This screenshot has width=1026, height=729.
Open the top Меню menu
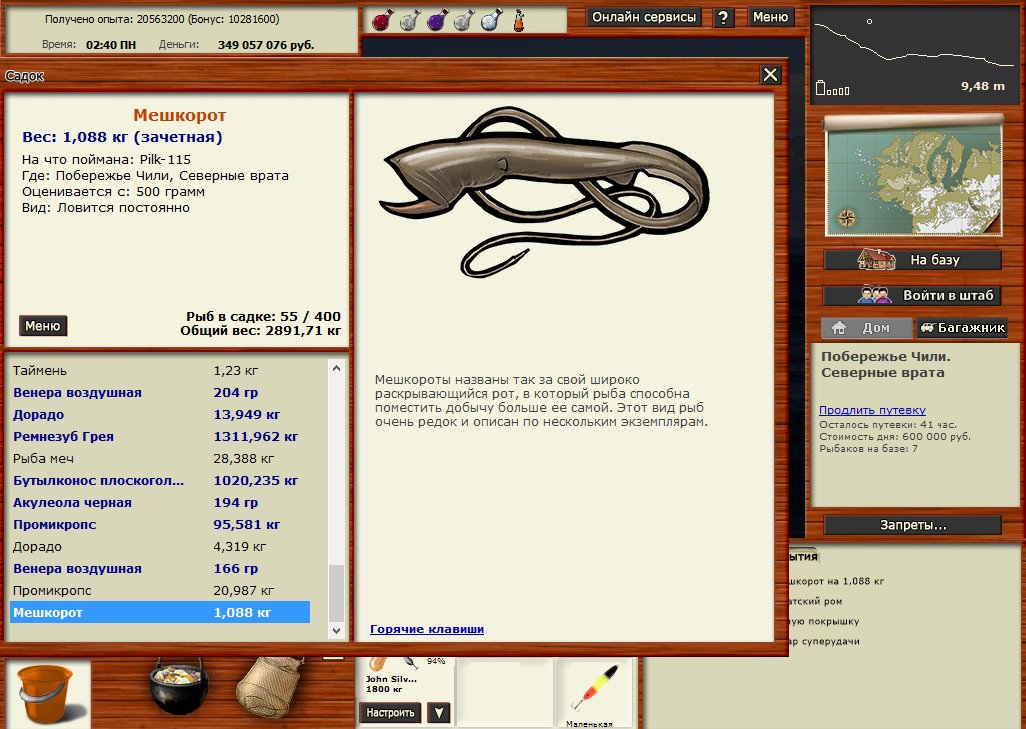(770, 17)
